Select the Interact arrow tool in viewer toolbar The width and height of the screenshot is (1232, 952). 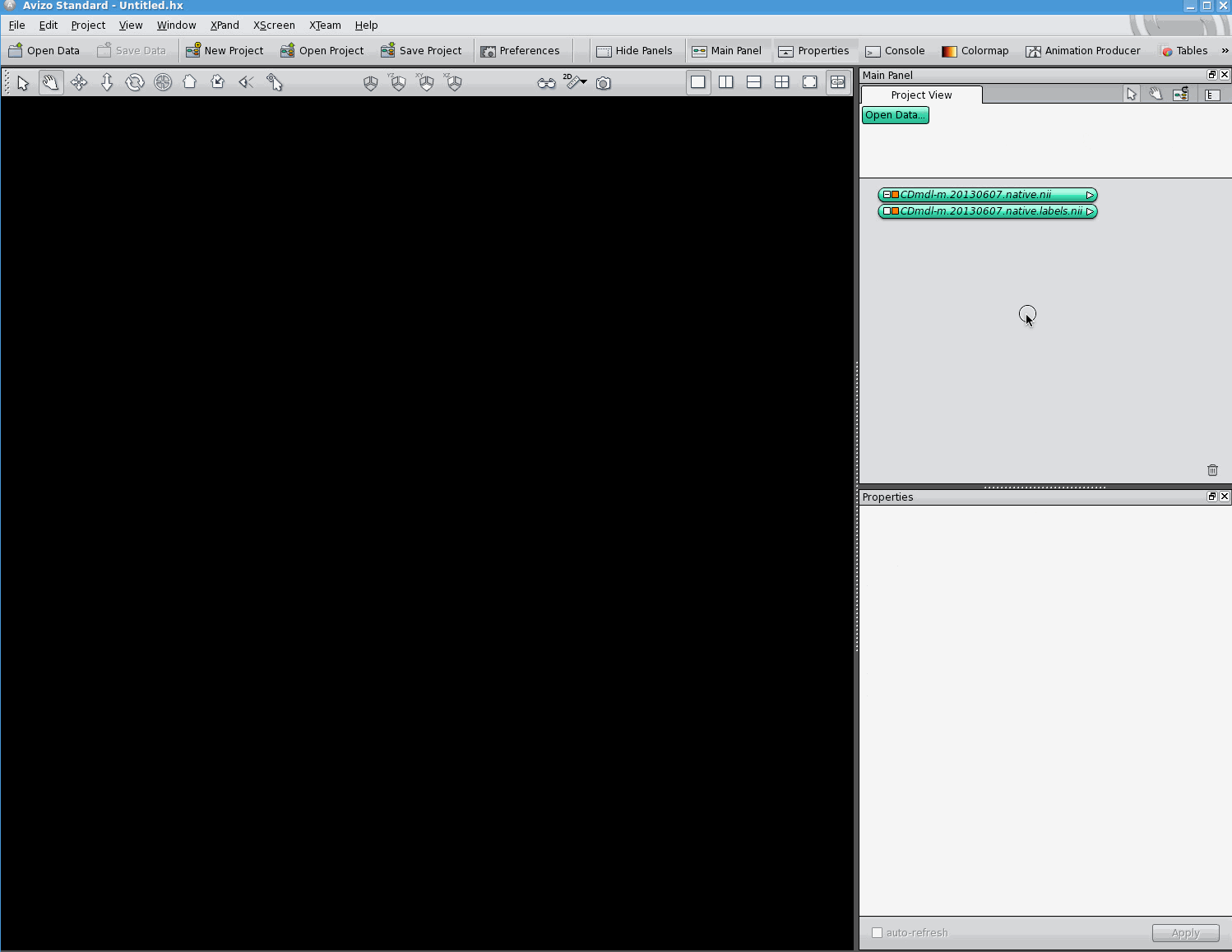click(23, 83)
